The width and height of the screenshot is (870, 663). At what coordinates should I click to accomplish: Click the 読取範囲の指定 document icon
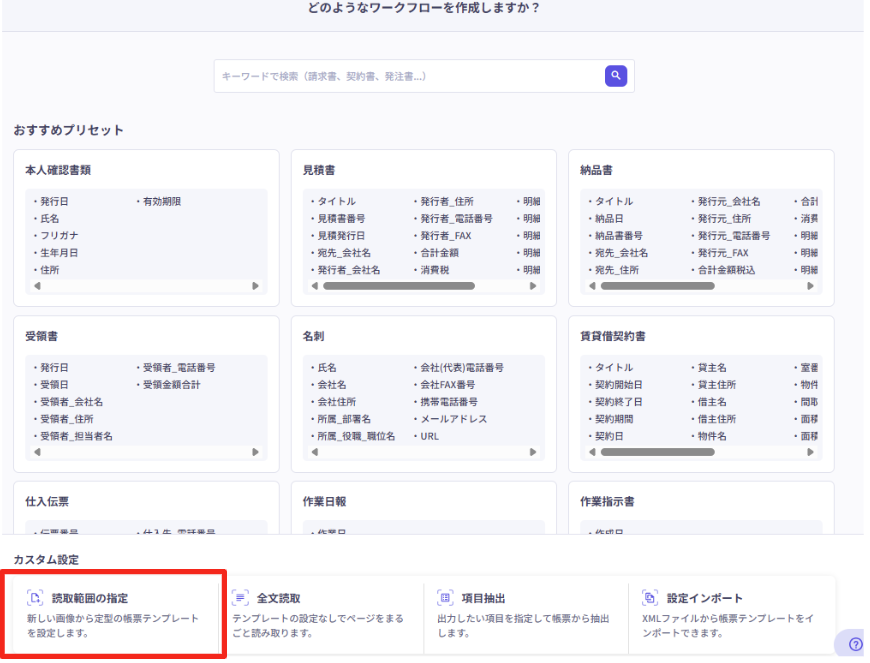coord(35,598)
